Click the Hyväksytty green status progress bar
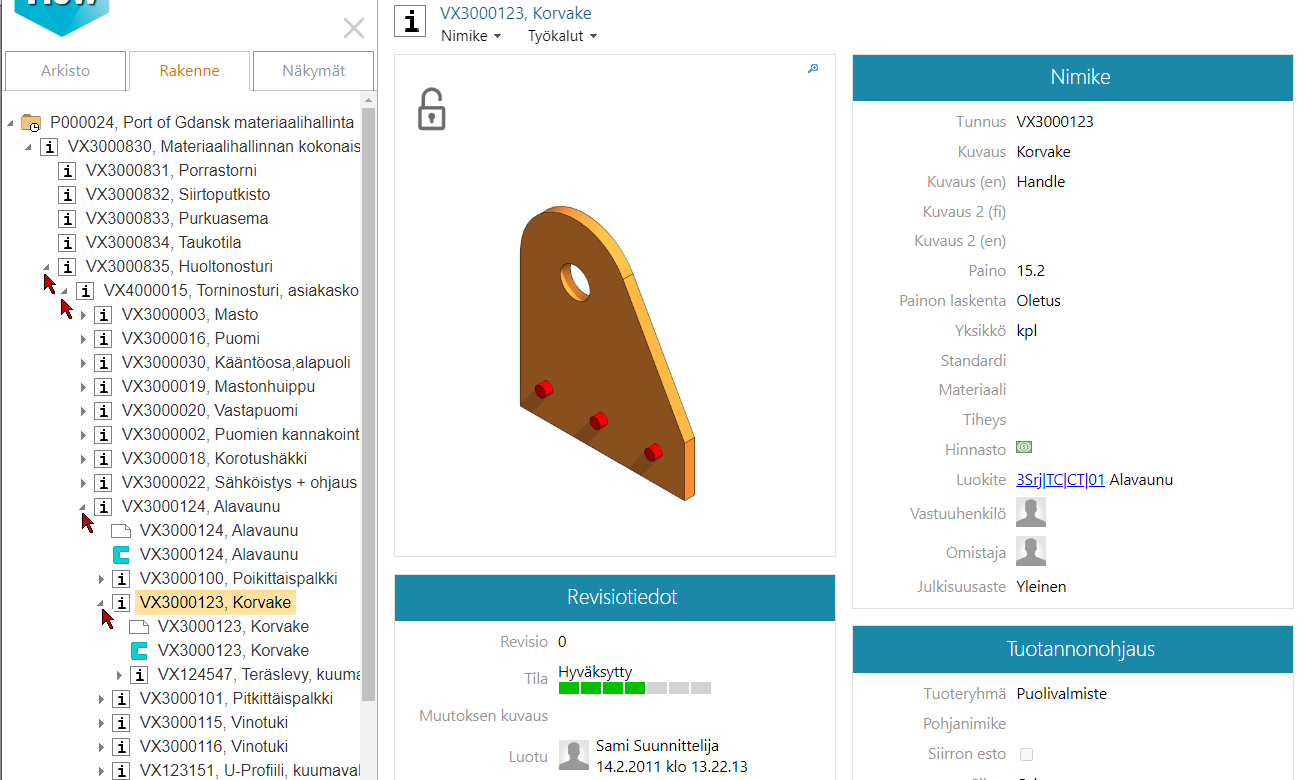Image resolution: width=1305 pixels, height=780 pixels. pos(634,688)
